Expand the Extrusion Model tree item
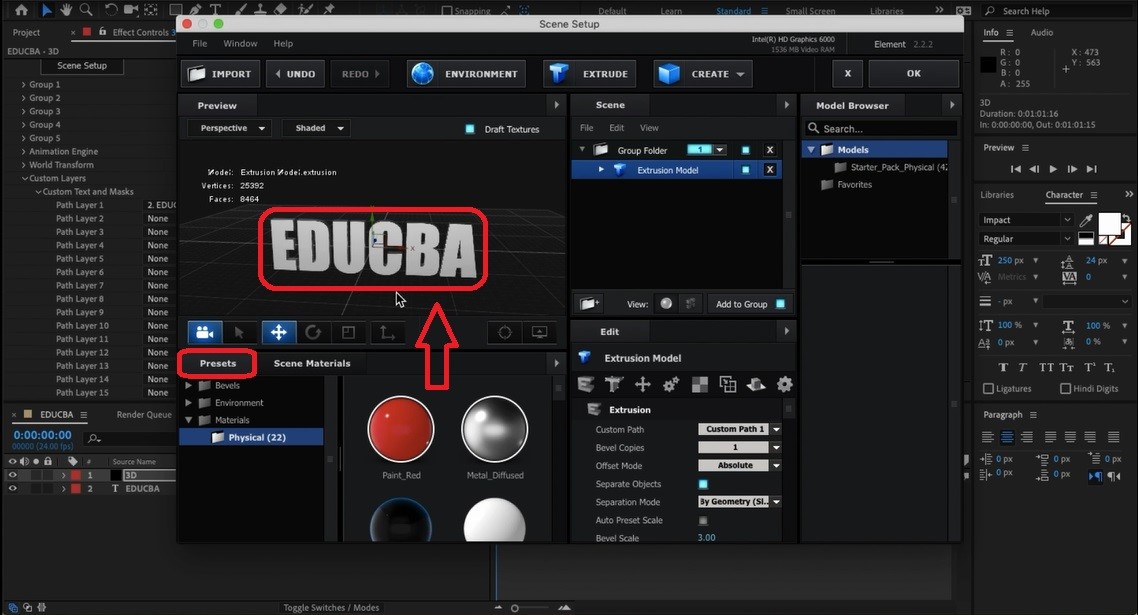The height and width of the screenshot is (615, 1138). click(601, 170)
